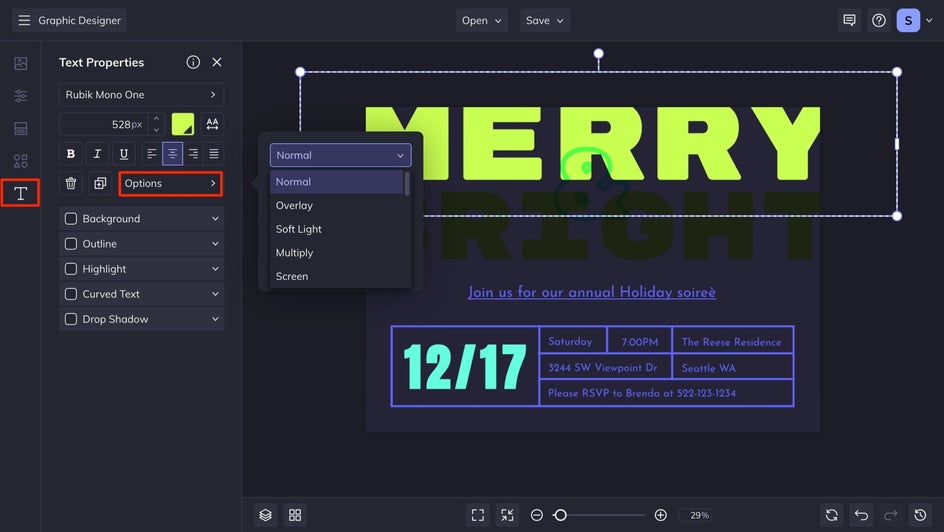
Task: Toggle italic text formatting
Action: point(97,153)
